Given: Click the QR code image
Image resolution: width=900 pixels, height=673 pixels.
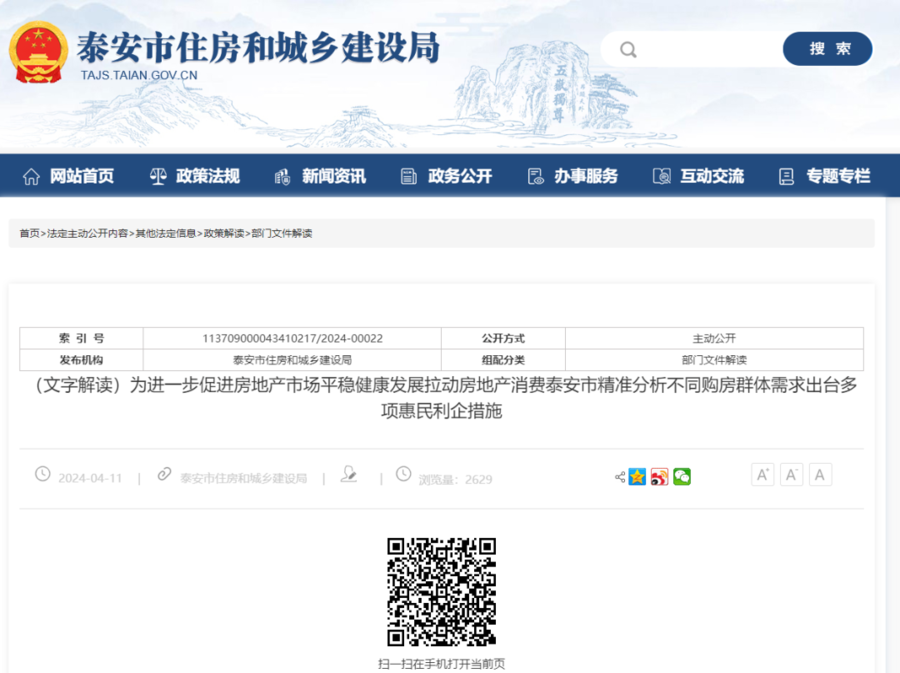Looking at the screenshot, I should click(441, 592).
